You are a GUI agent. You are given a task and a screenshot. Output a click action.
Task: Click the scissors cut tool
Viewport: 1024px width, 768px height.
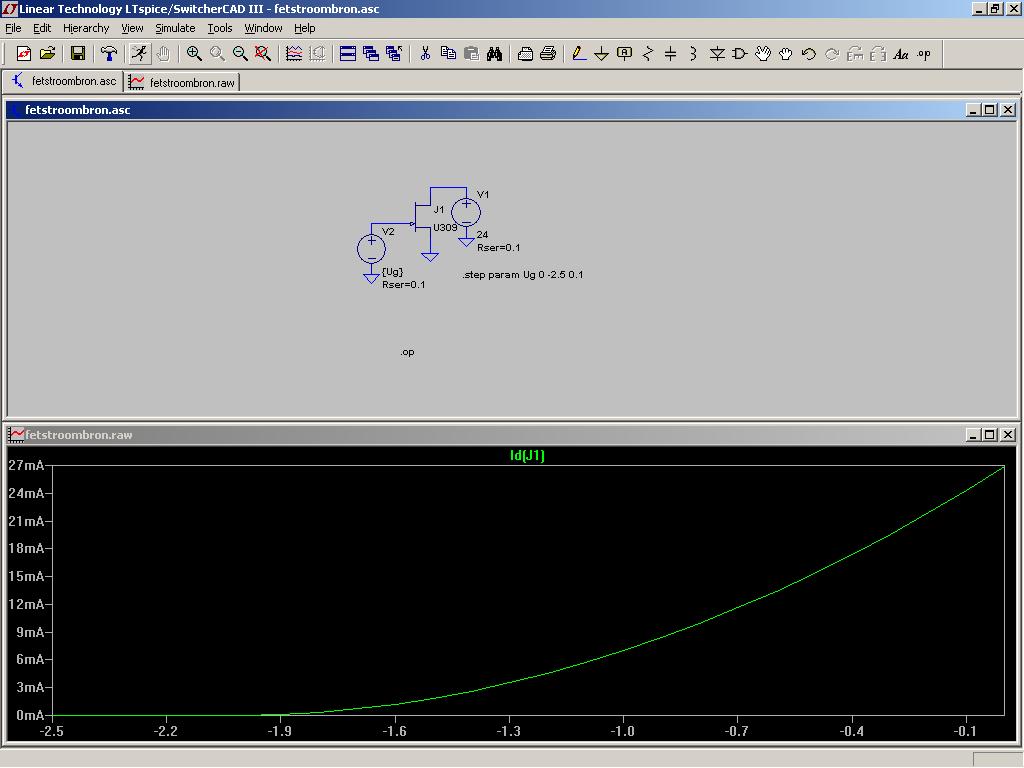pyautogui.click(x=425, y=54)
